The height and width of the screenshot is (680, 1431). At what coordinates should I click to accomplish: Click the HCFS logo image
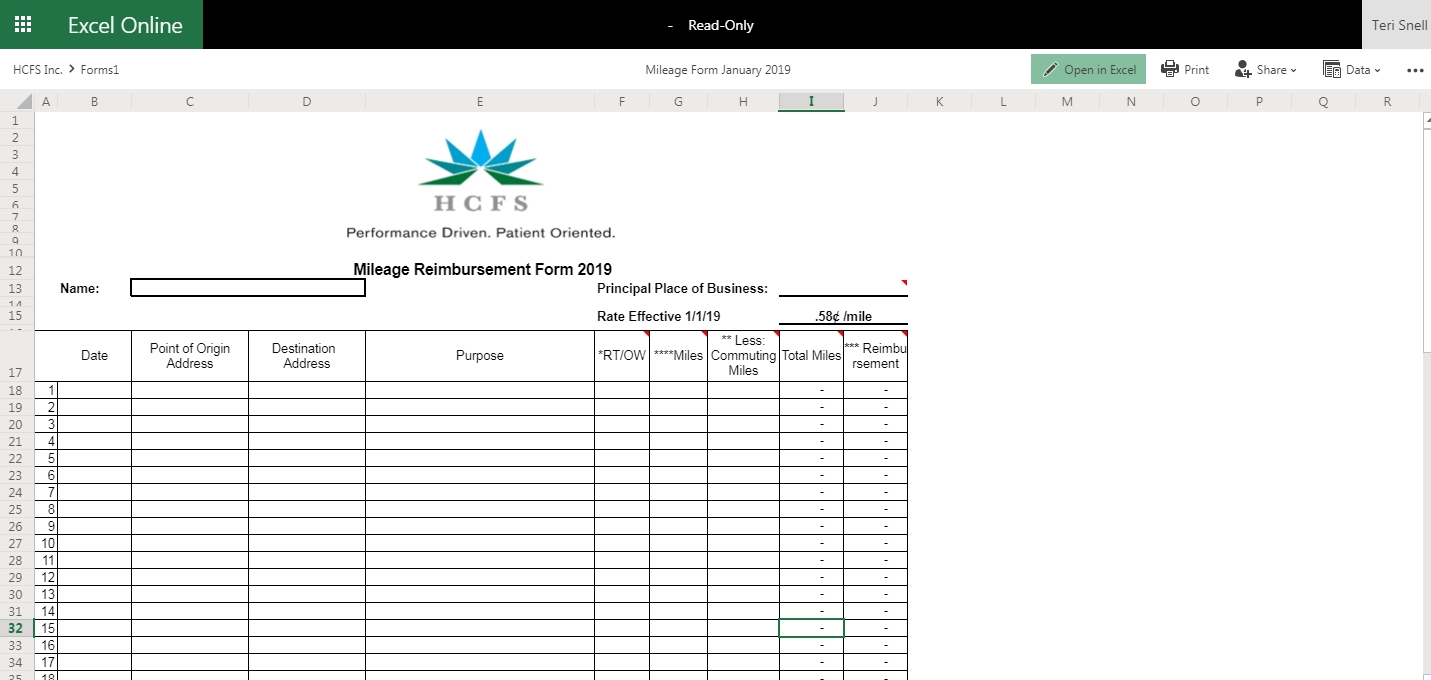[480, 172]
